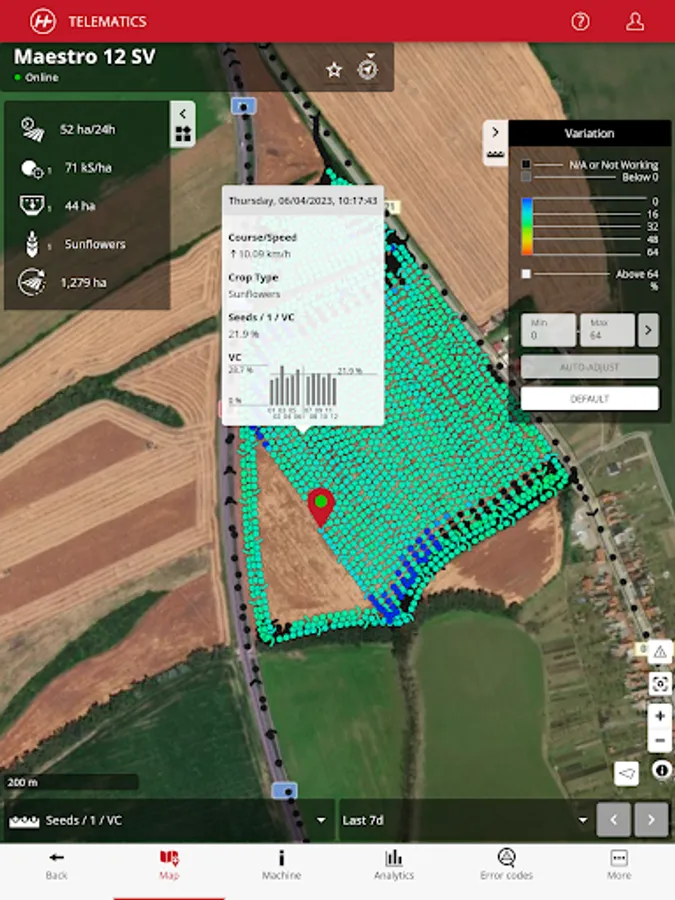Open the warning triangle map icon
The width and height of the screenshot is (675, 900).
660,653
